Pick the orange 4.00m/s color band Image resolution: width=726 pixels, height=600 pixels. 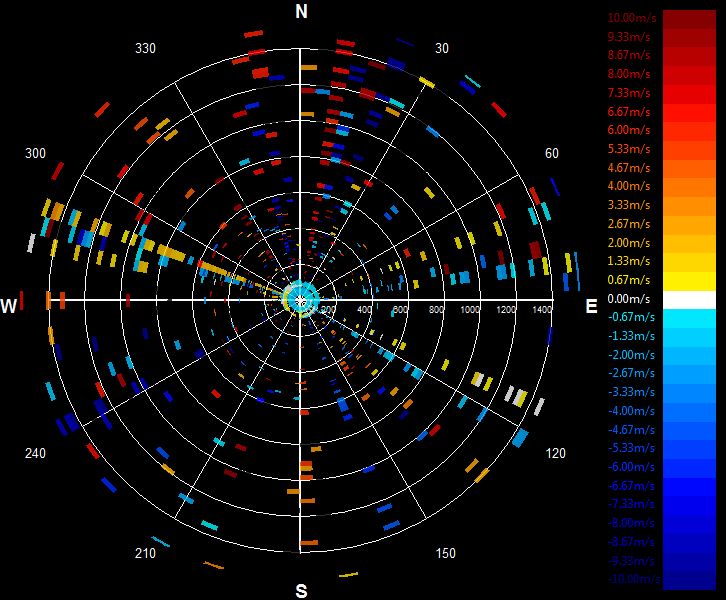coord(689,188)
